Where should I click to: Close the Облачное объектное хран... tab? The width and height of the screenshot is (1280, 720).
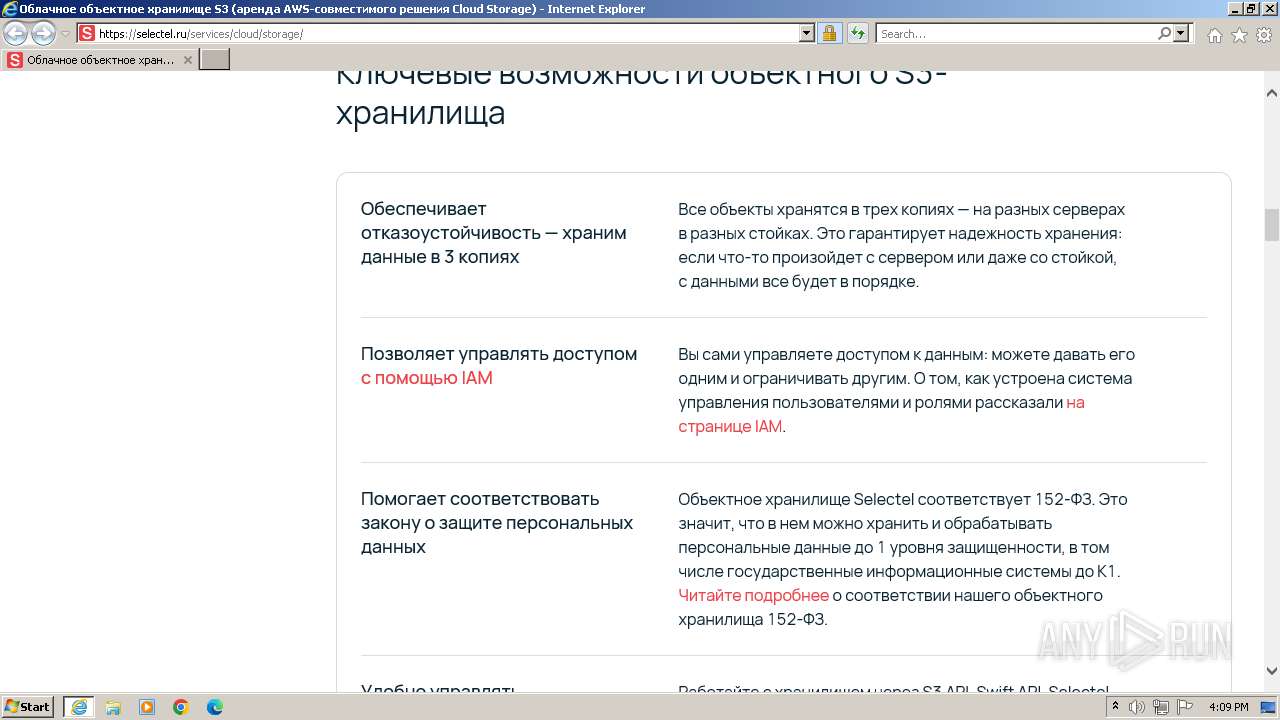point(187,60)
